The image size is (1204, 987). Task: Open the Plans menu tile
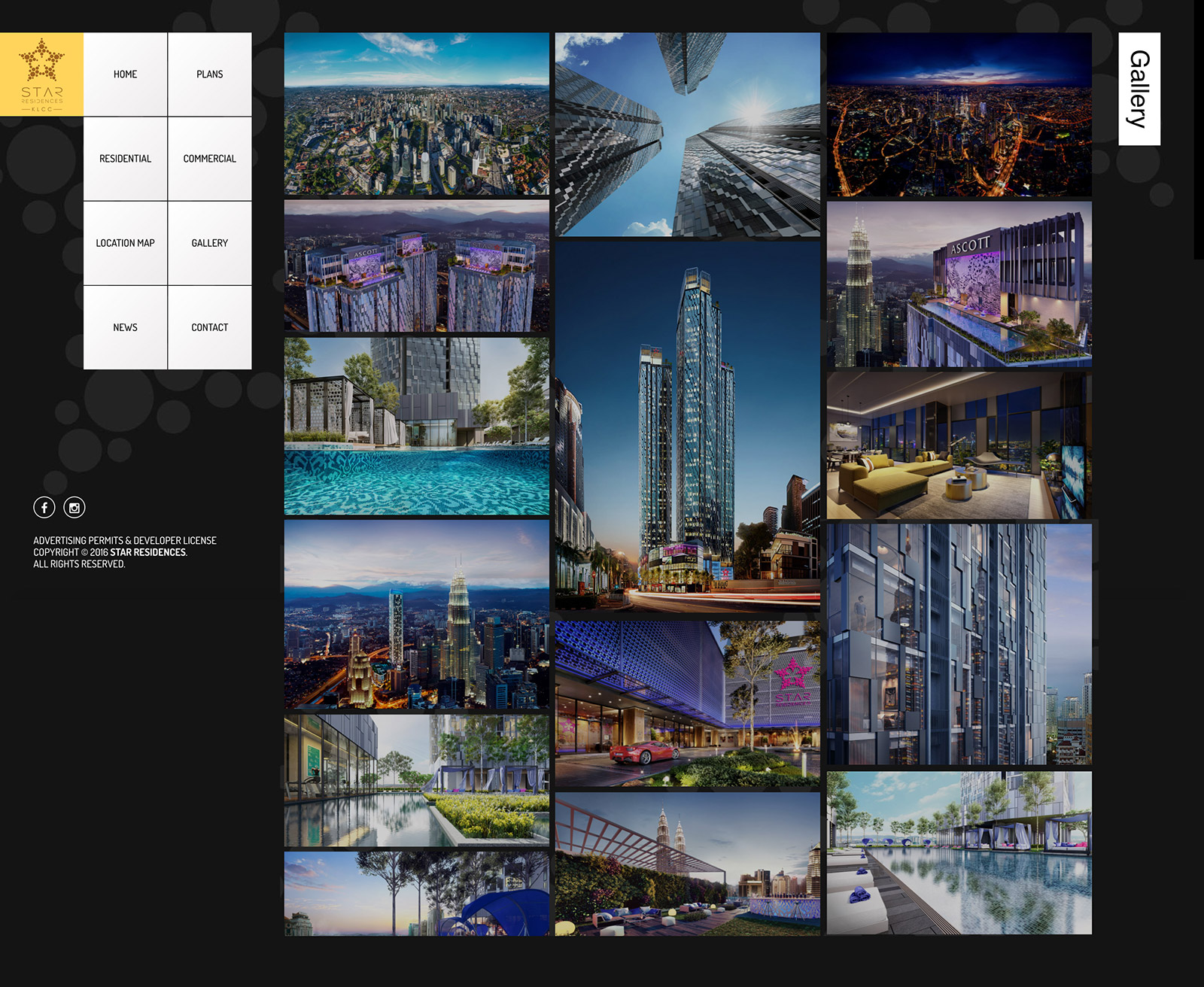(210, 74)
